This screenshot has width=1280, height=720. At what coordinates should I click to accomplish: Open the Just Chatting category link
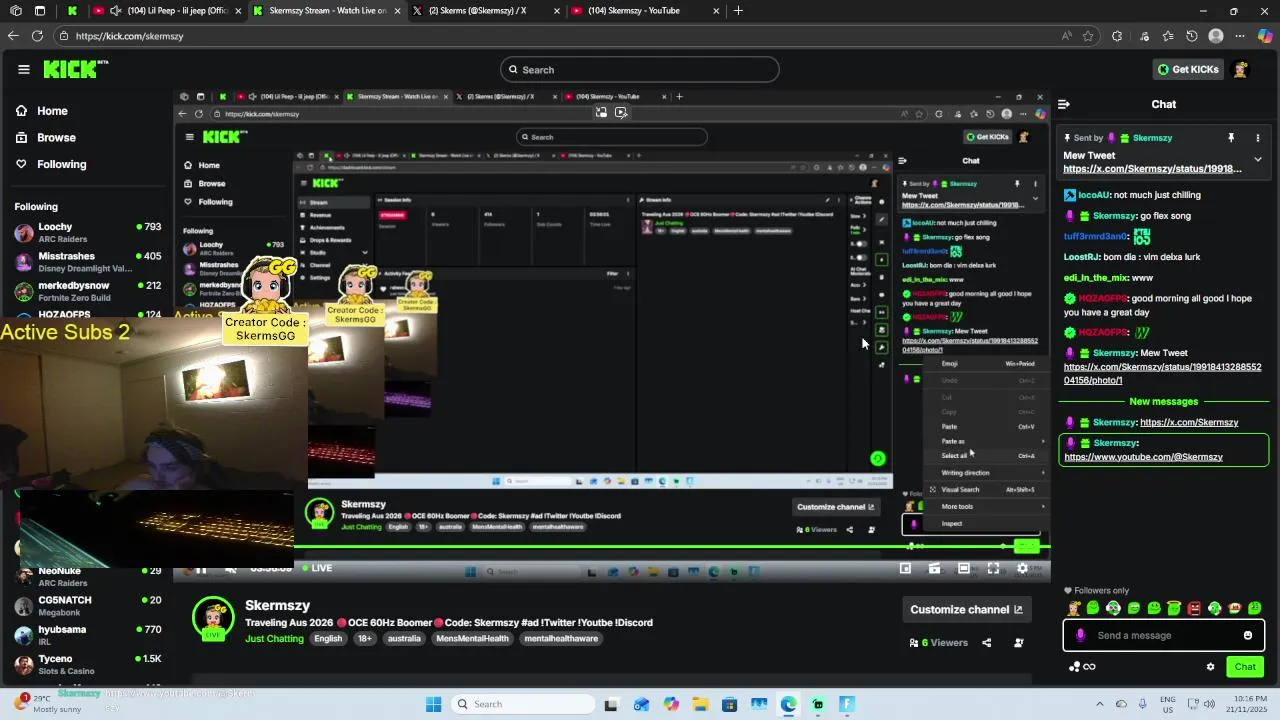click(x=274, y=639)
